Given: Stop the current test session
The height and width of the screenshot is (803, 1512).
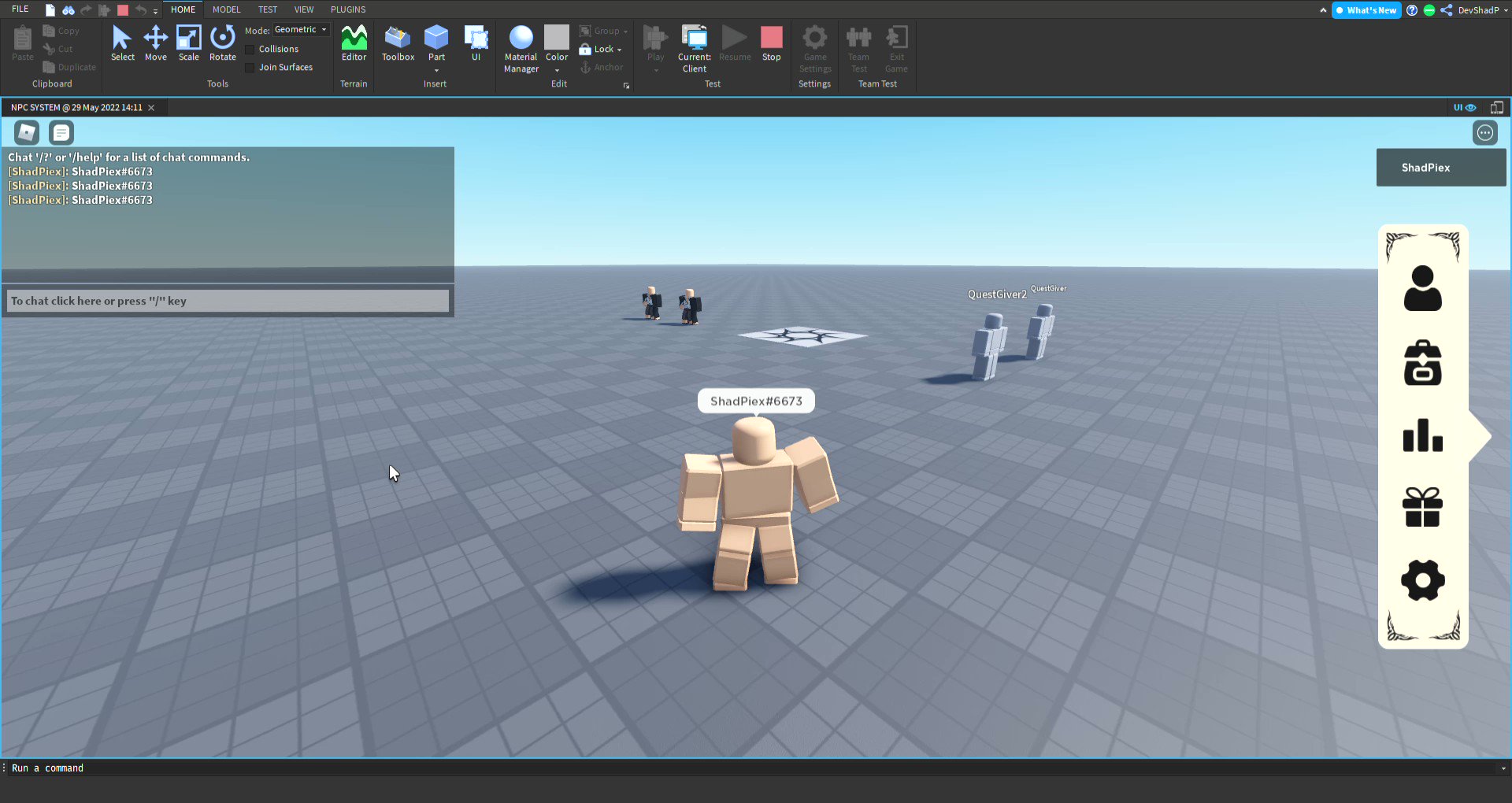Looking at the screenshot, I should (x=771, y=39).
